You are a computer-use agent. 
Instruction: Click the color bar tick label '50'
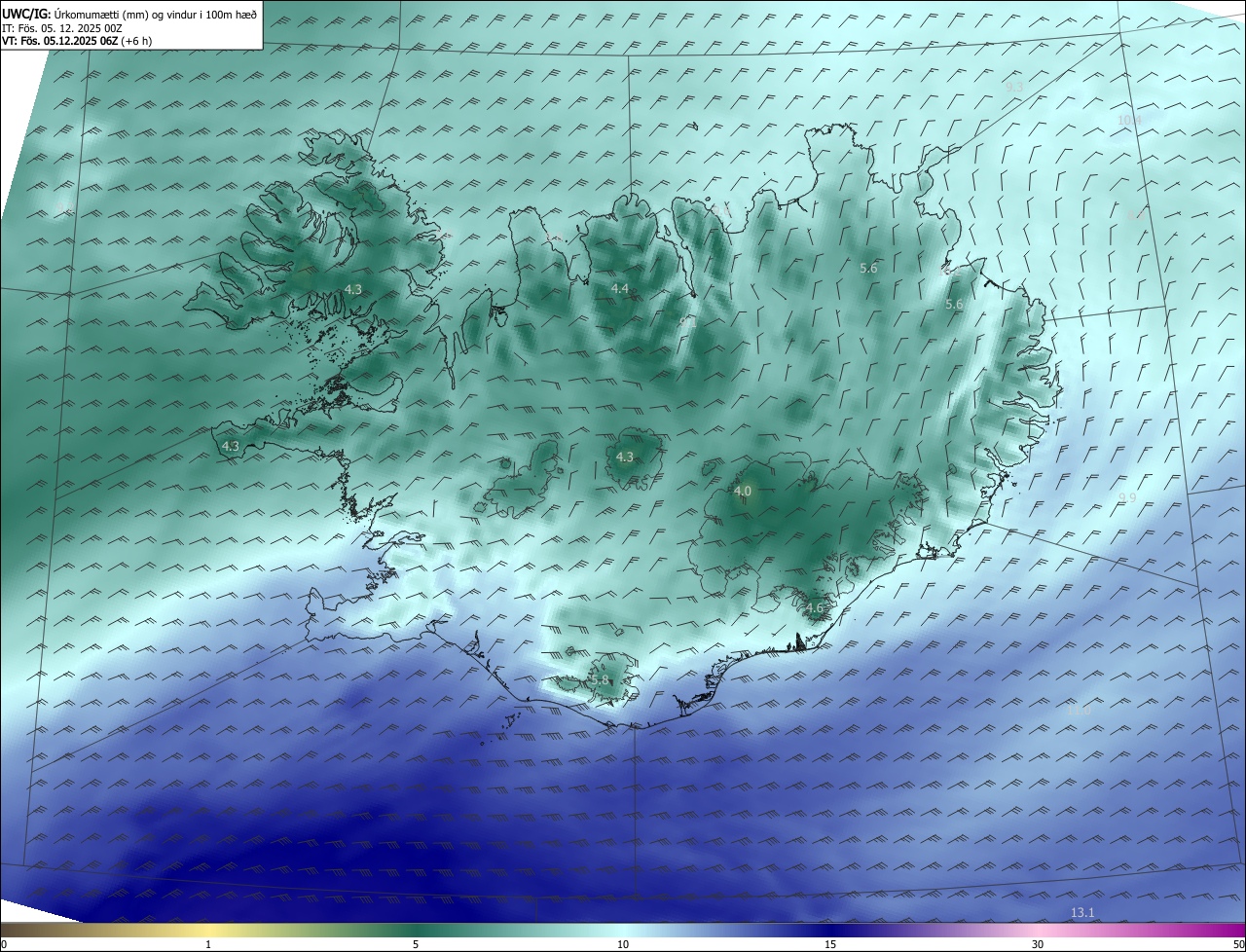(1238, 944)
